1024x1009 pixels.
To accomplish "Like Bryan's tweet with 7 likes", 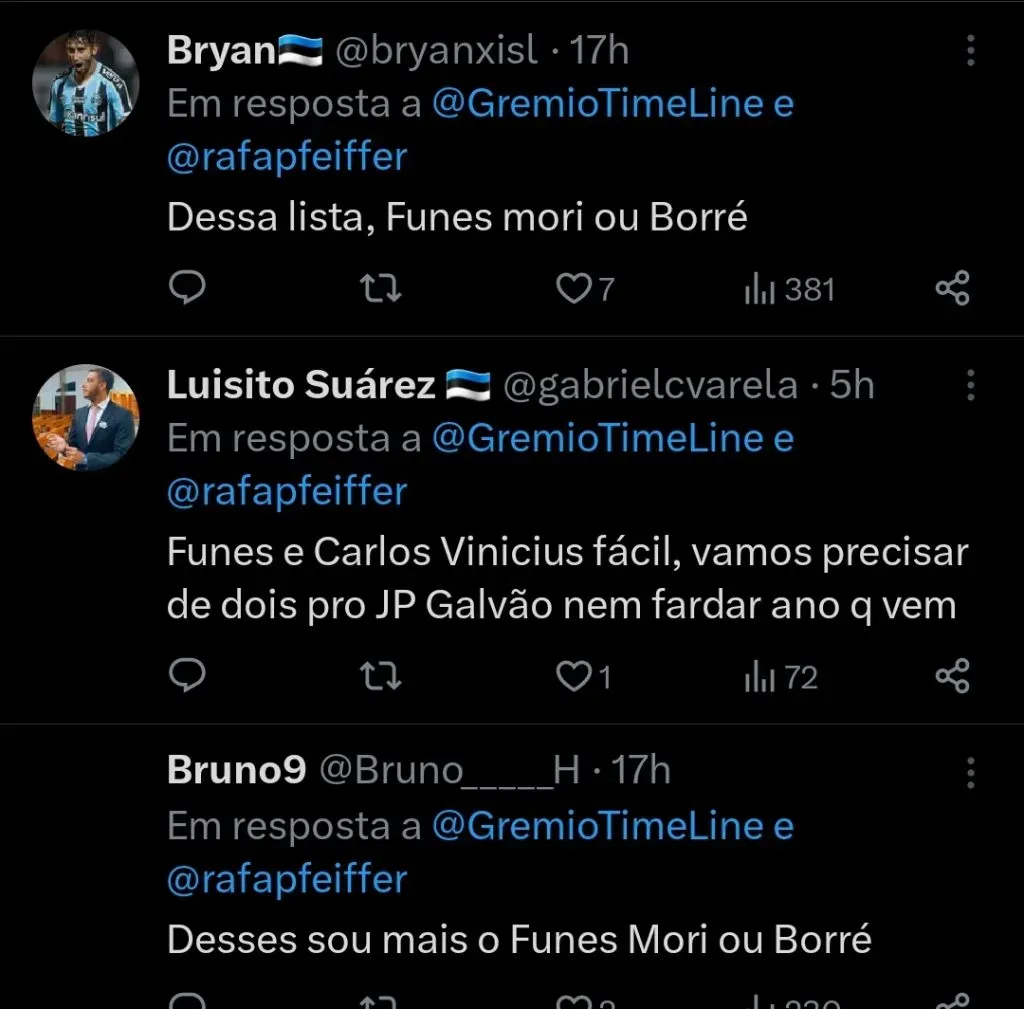I will (x=574, y=290).
